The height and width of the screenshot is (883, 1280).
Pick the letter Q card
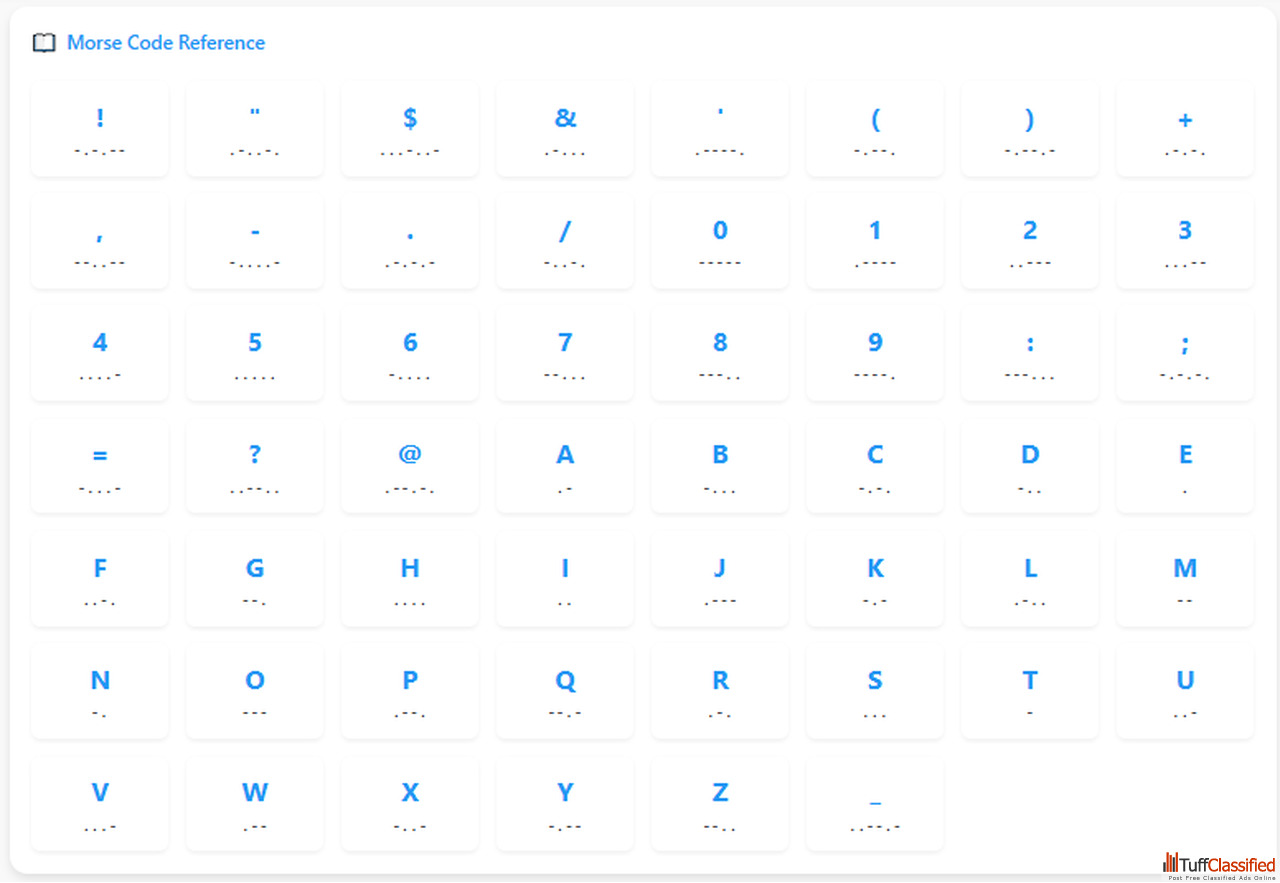(x=565, y=692)
